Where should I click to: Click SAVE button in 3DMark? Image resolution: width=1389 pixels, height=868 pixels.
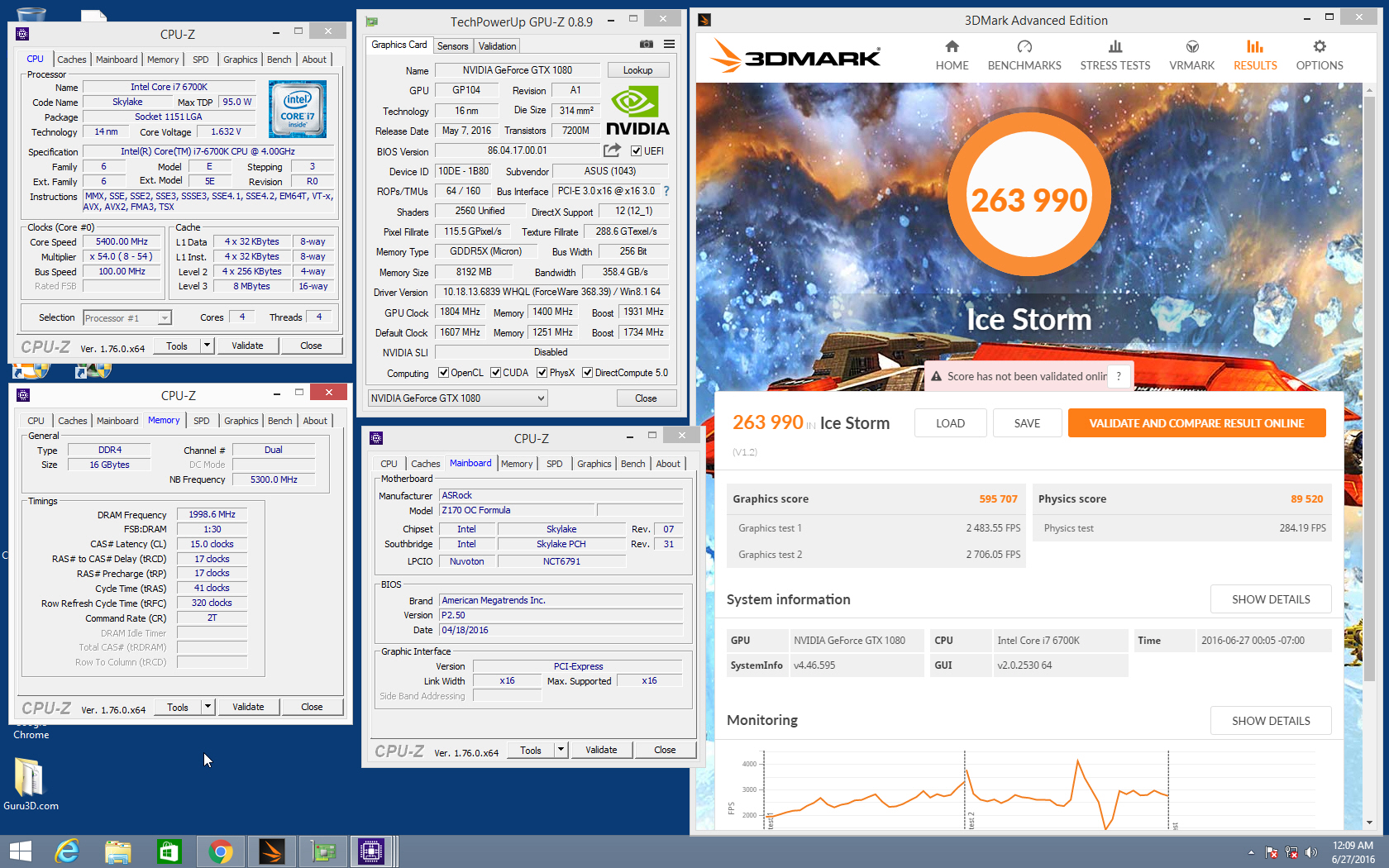tap(1027, 423)
